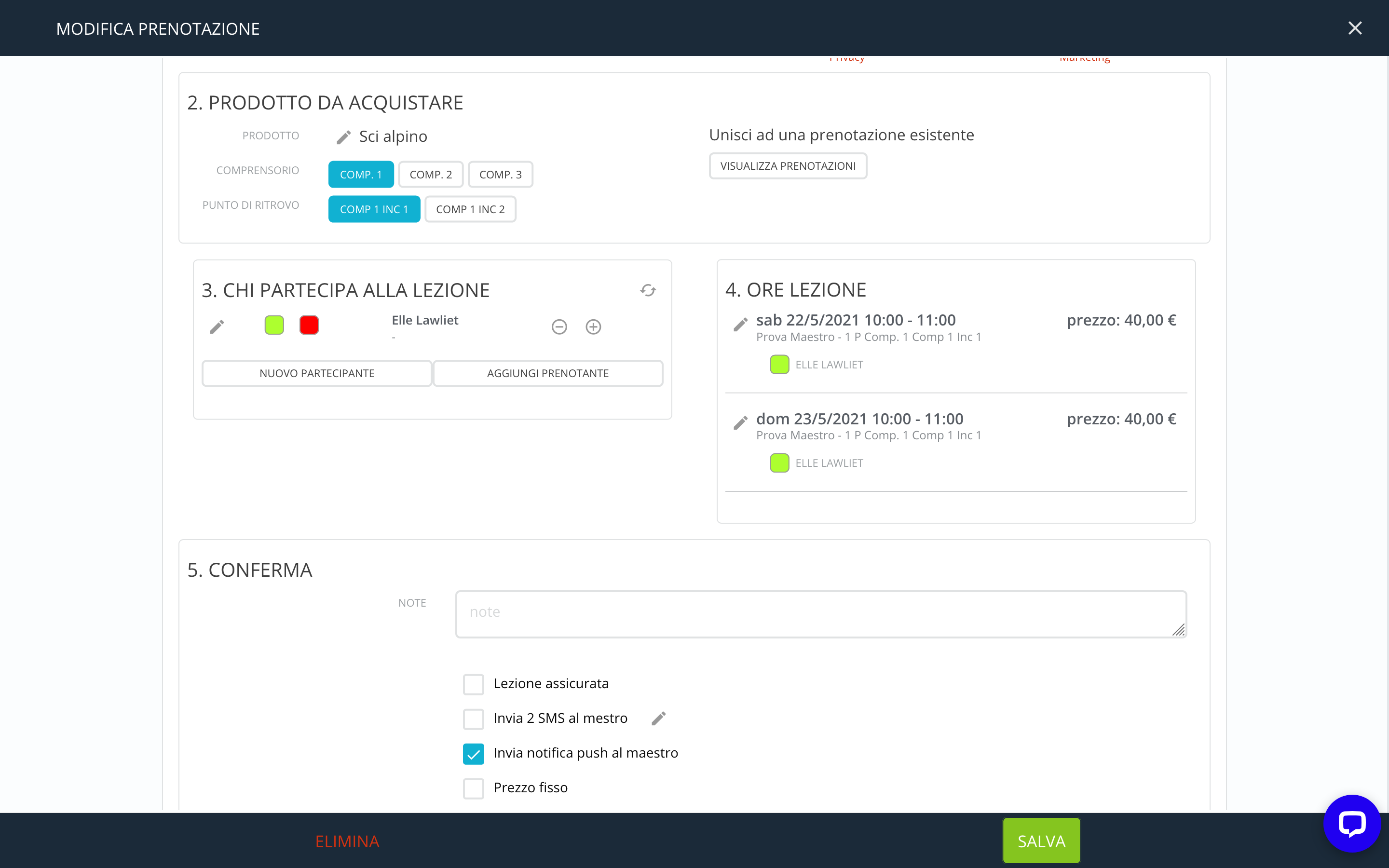Image resolution: width=1389 pixels, height=868 pixels.
Task: Open the chat support bubble
Action: (x=1352, y=824)
